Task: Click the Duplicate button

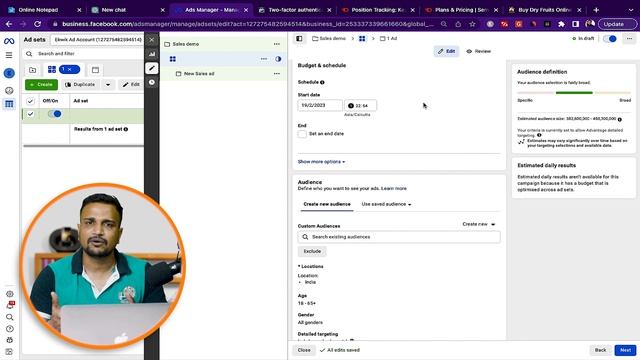Action: [x=80, y=84]
